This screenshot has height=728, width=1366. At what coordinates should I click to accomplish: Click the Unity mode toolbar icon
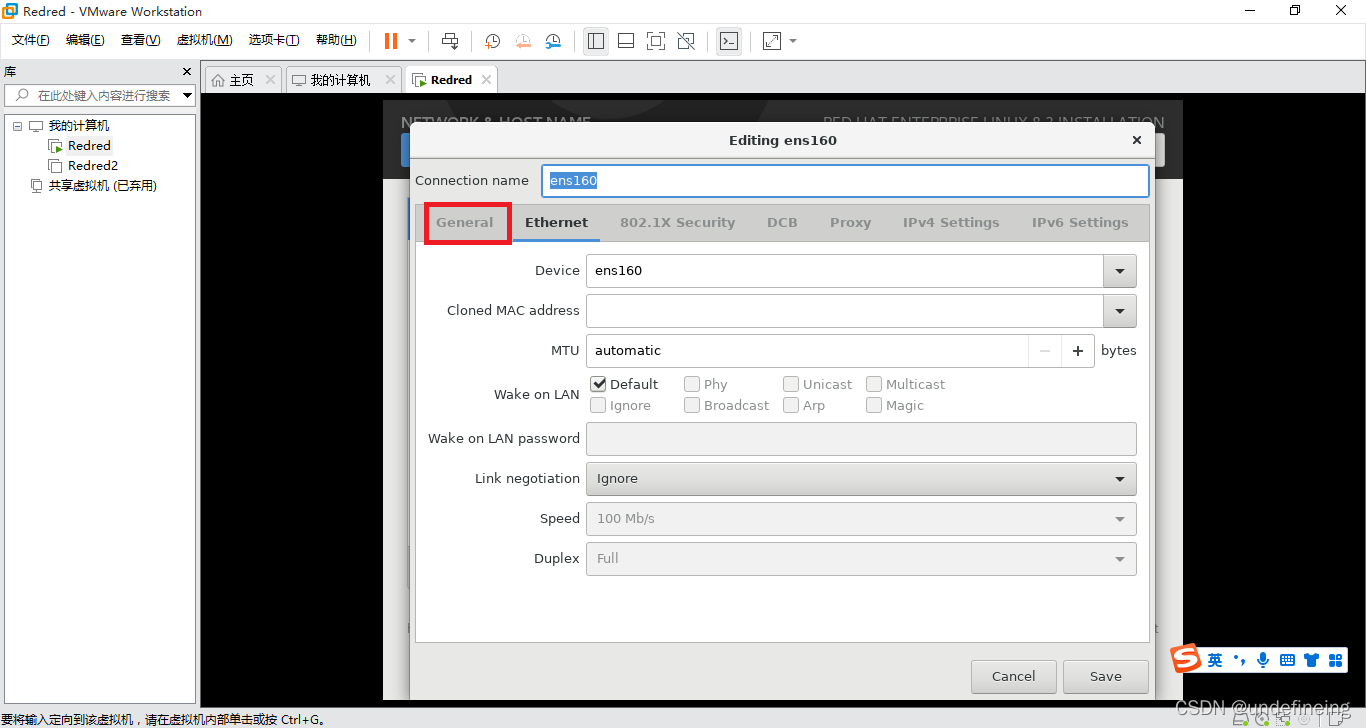click(686, 41)
